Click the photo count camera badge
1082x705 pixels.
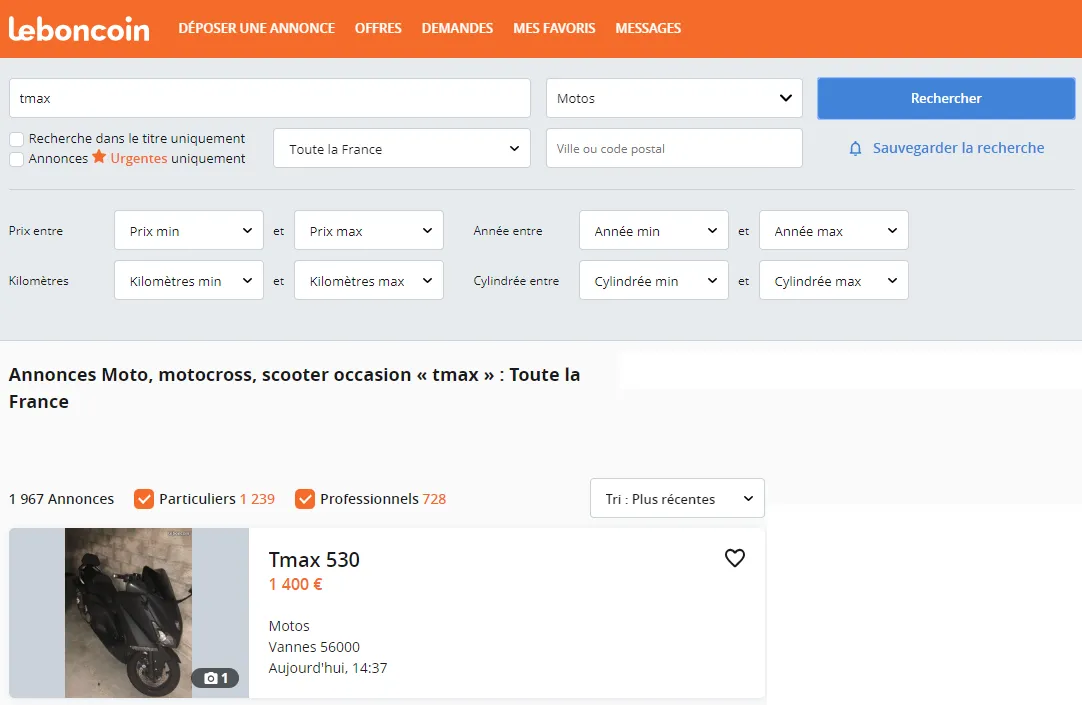pos(215,678)
